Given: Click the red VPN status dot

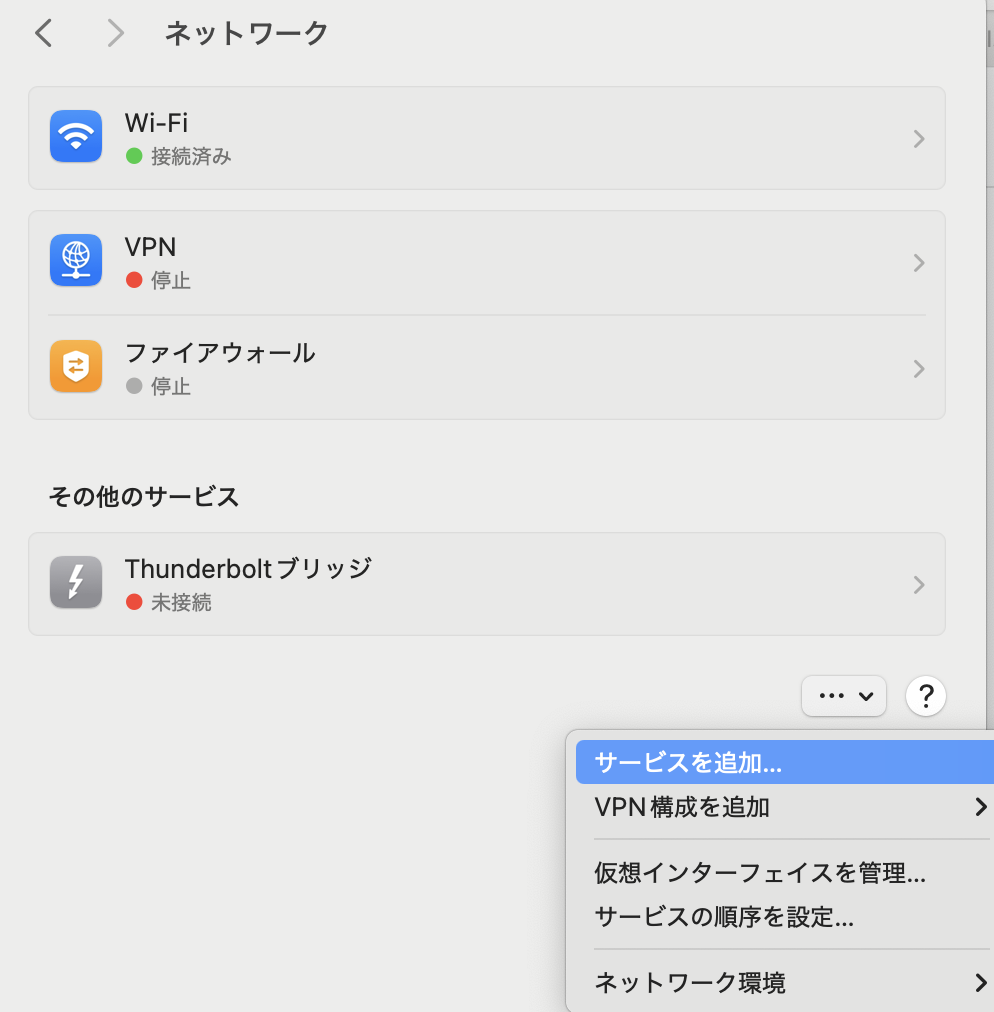Looking at the screenshot, I should click(x=134, y=280).
